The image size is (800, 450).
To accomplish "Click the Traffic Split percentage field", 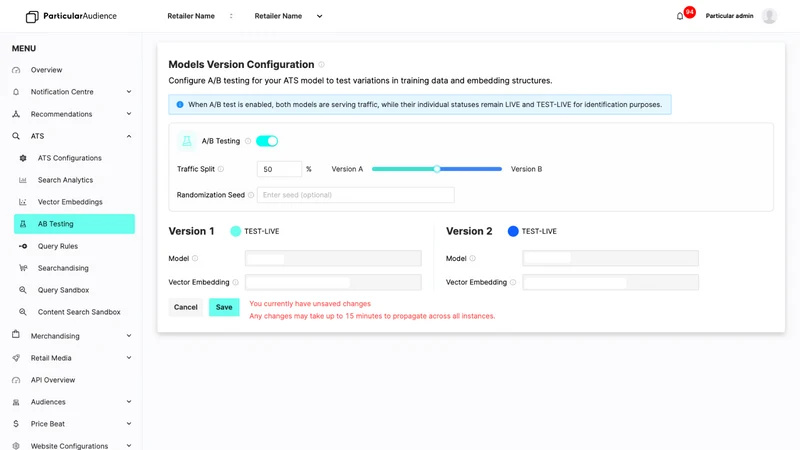I will click(x=280, y=169).
